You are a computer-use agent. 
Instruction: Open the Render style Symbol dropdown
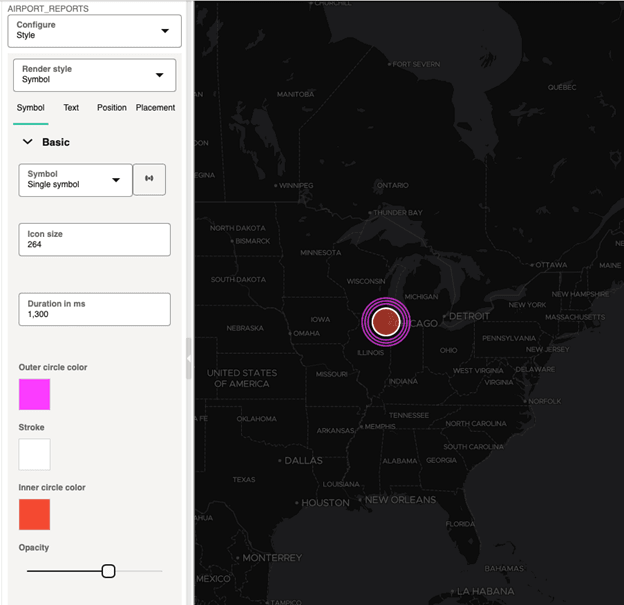[94, 75]
